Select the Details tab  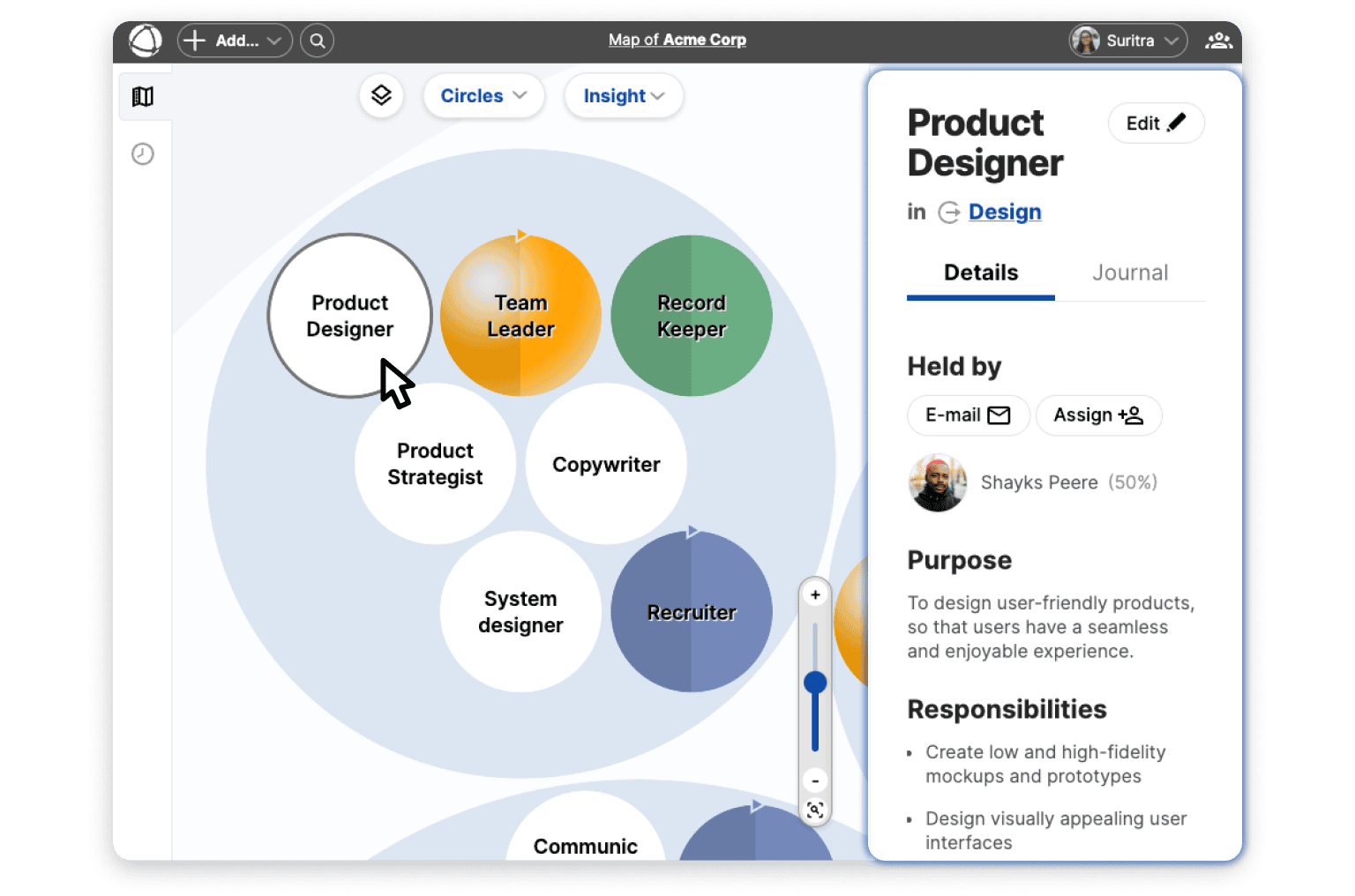pyautogui.click(x=980, y=273)
